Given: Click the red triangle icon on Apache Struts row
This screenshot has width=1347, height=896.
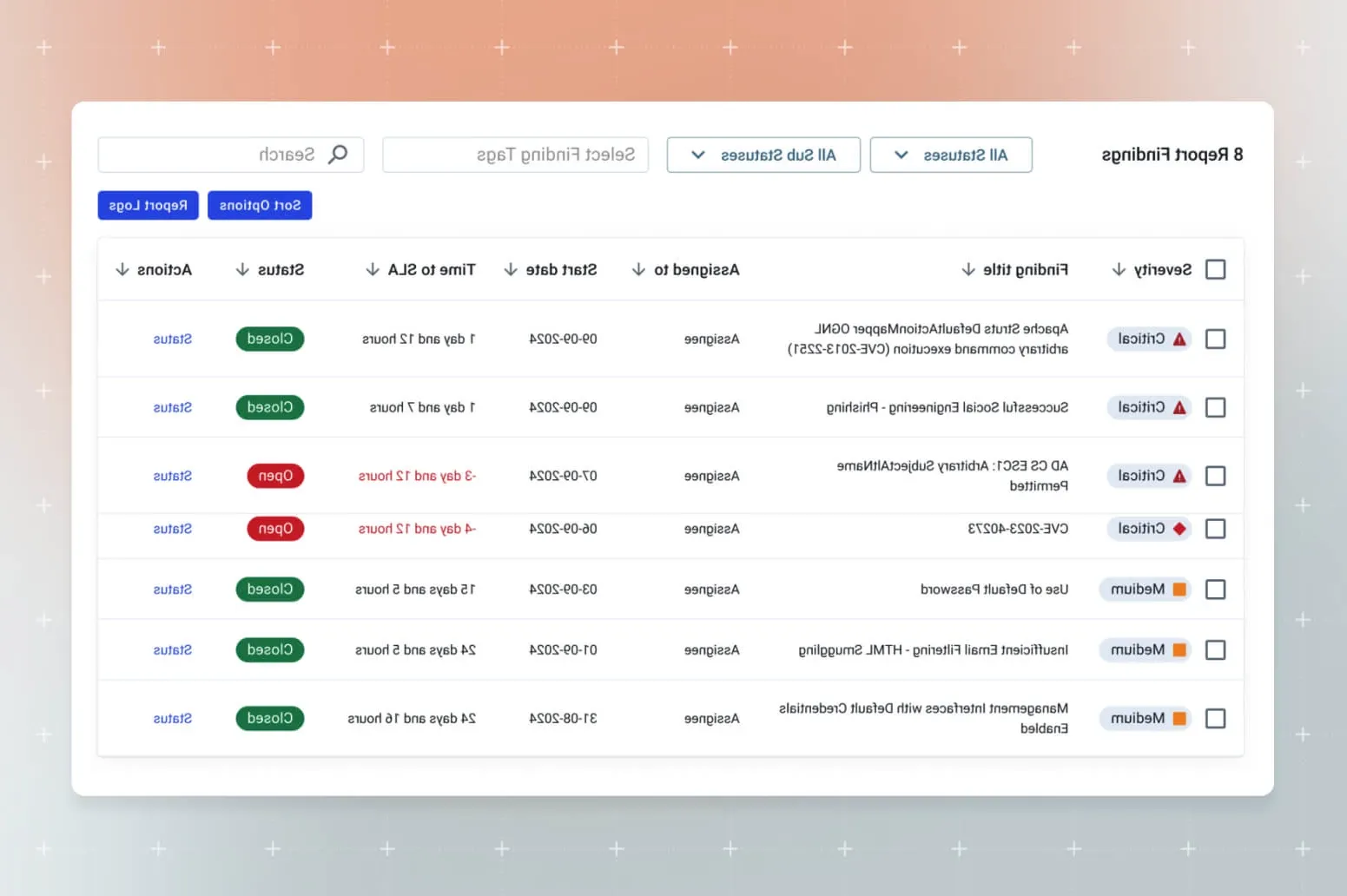Looking at the screenshot, I should coord(1179,339).
